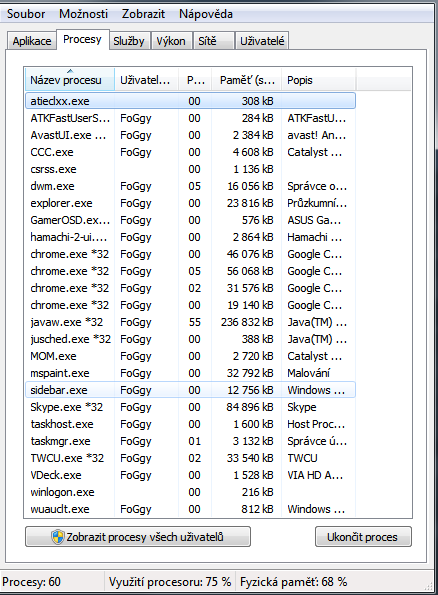Open the Možnosti menu
The width and height of the screenshot is (438, 595).
tap(83, 14)
